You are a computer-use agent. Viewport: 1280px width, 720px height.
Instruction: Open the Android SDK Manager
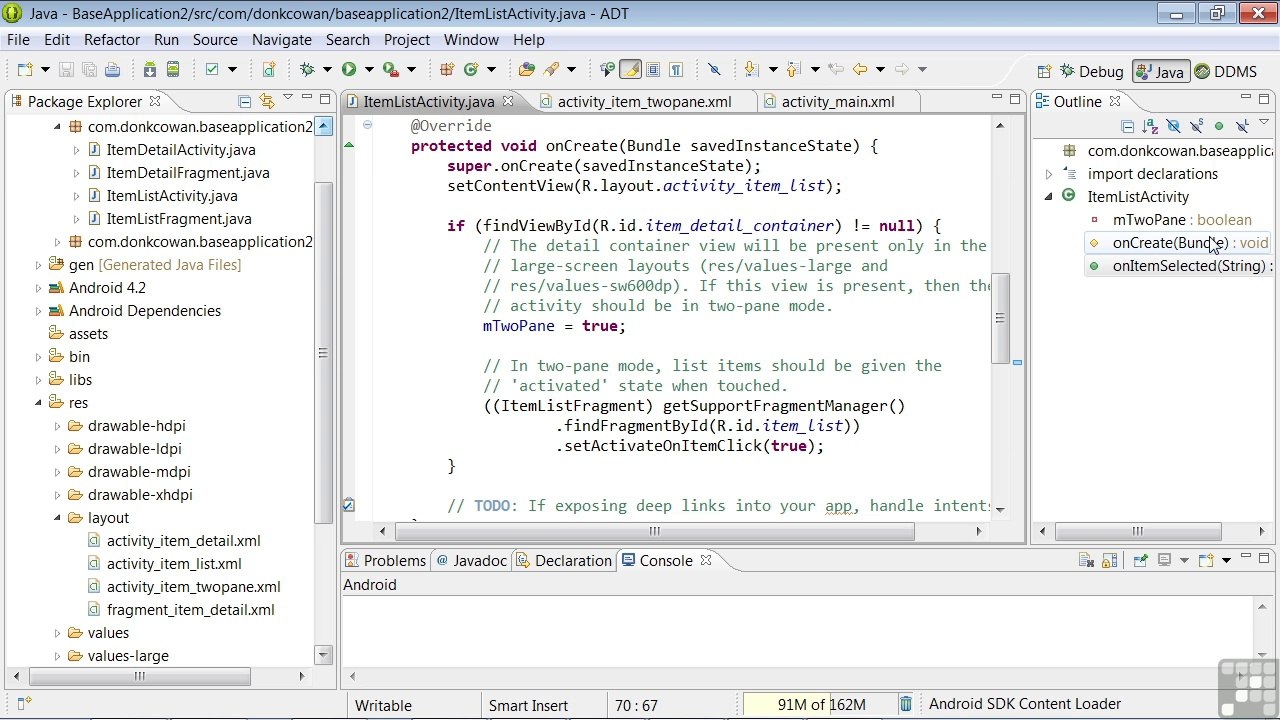click(x=149, y=69)
